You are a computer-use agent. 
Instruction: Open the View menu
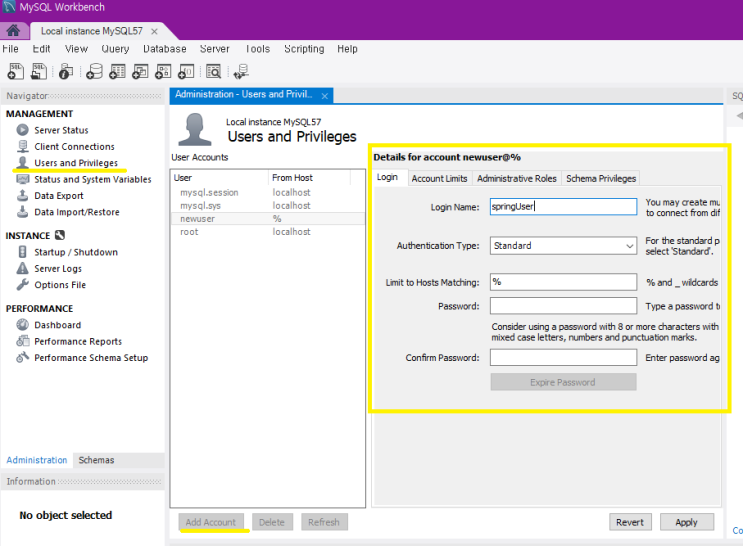[76, 49]
